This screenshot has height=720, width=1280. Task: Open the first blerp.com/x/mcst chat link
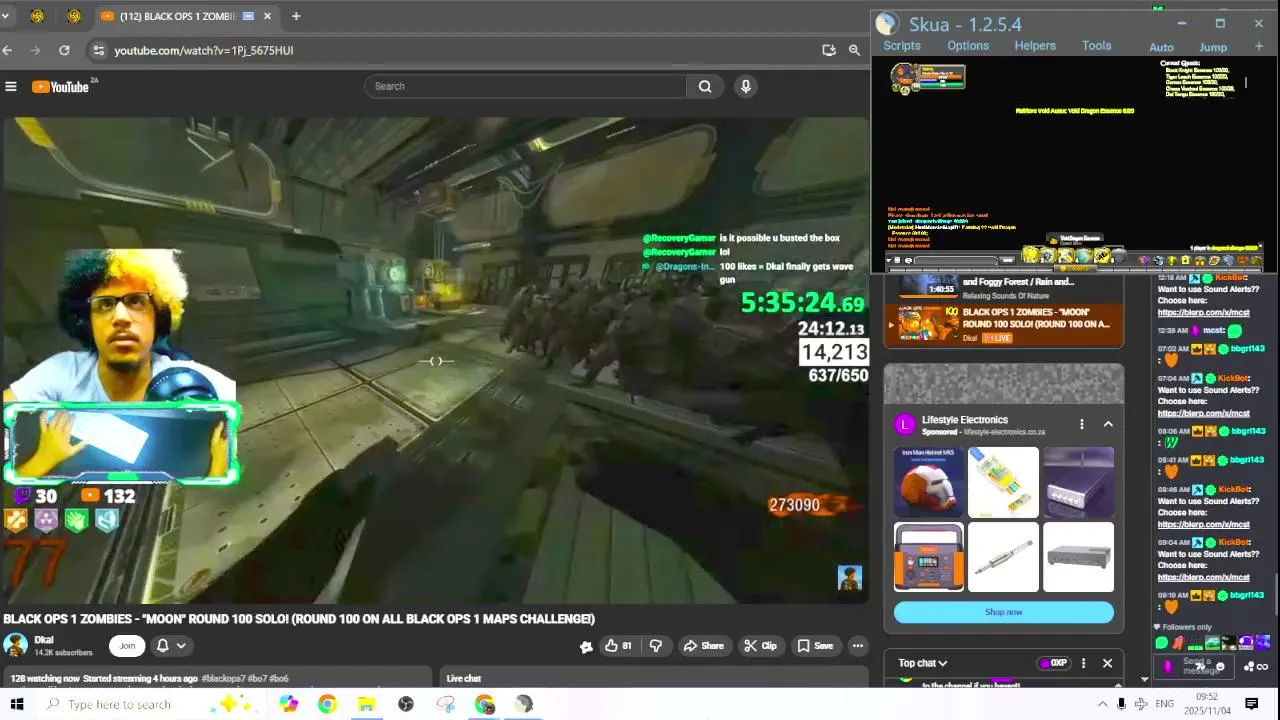tap(1203, 313)
